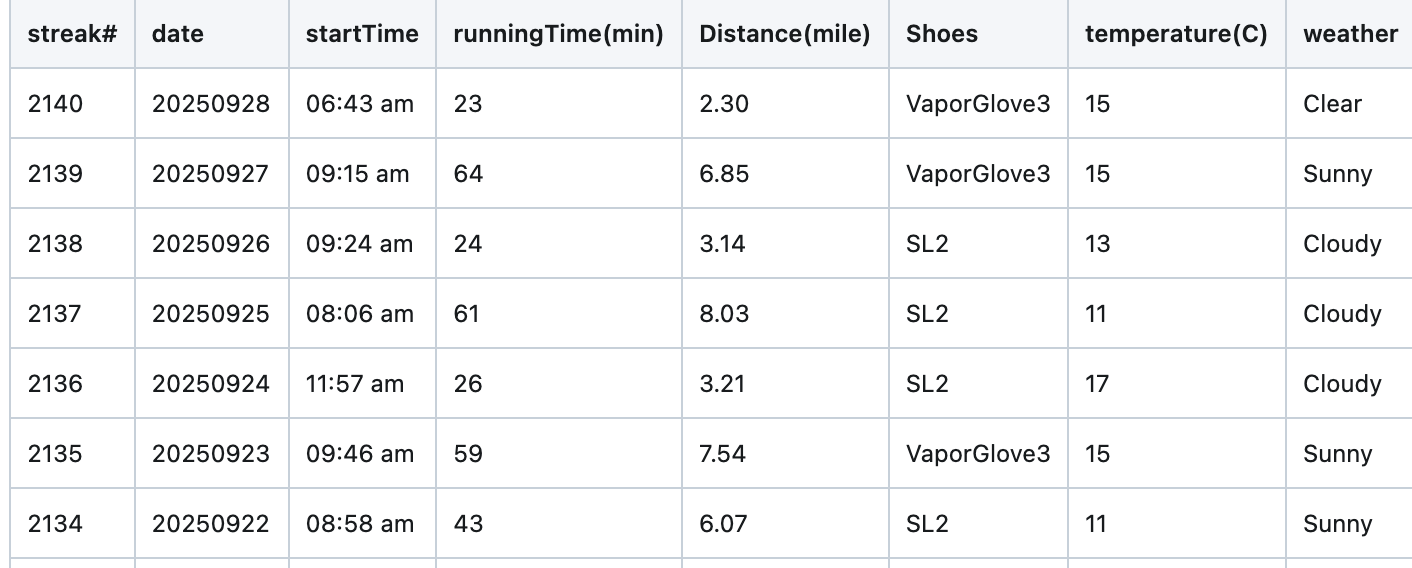The width and height of the screenshot is (1412, 568).
Task: Click the runningTime(min) column header
Action: point(558,34)
